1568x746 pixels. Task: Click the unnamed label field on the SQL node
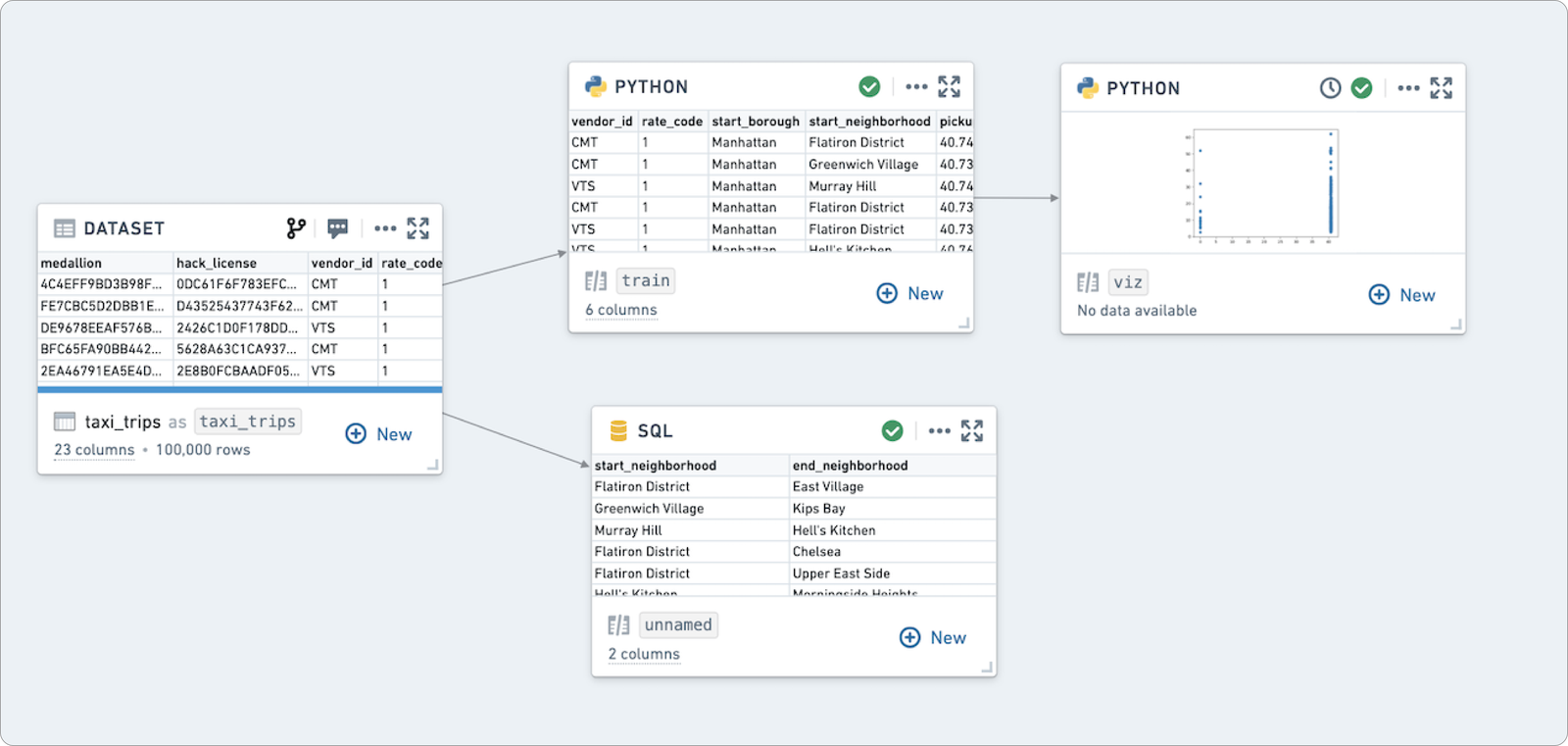pos(678,624)
